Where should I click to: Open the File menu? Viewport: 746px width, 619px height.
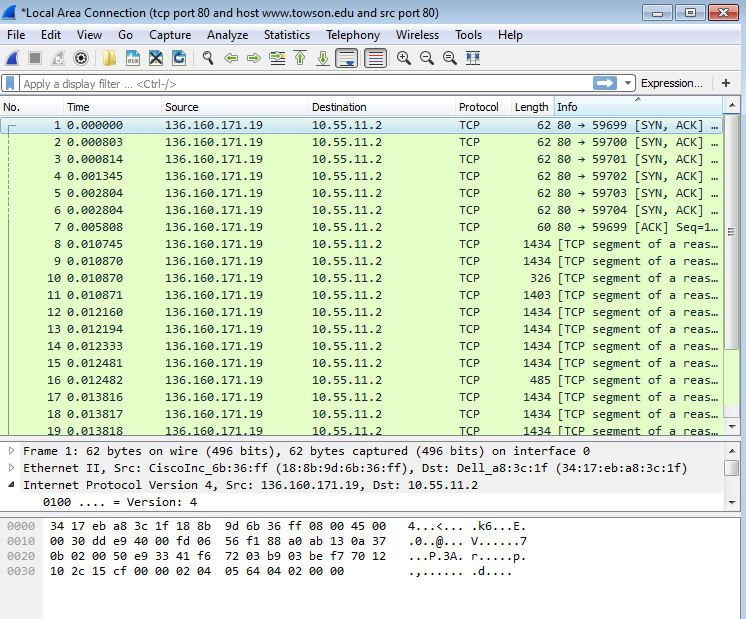(x=16, y=35)
